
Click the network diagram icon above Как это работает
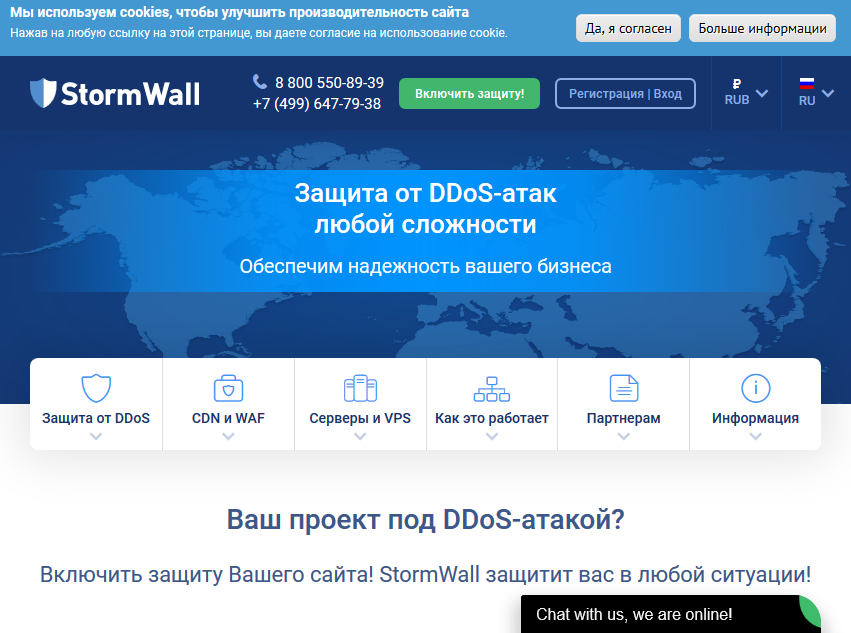[x=492, y=389]
